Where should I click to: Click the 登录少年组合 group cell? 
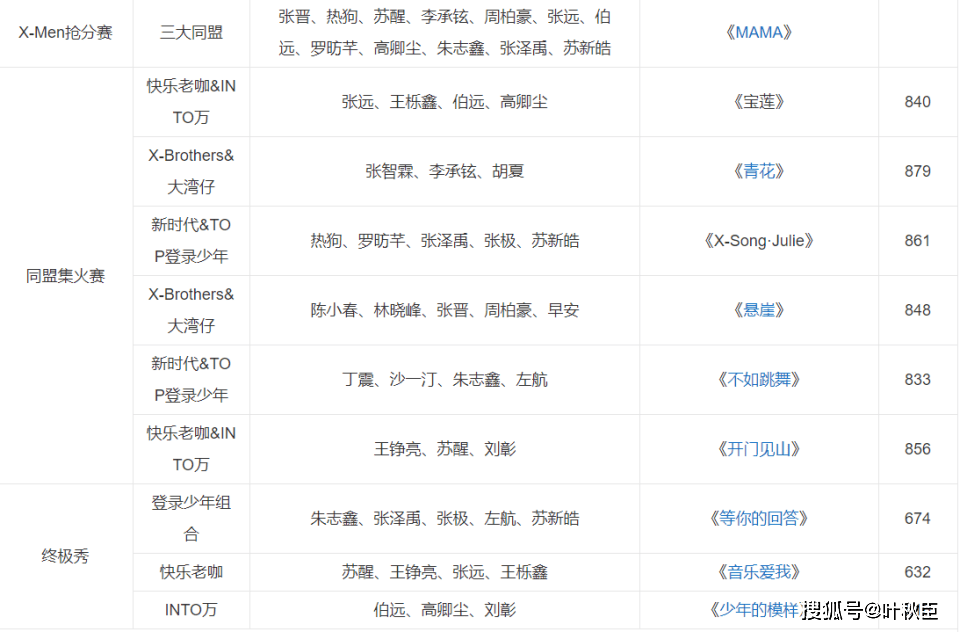pyautogui.click(x=191, y=519)
